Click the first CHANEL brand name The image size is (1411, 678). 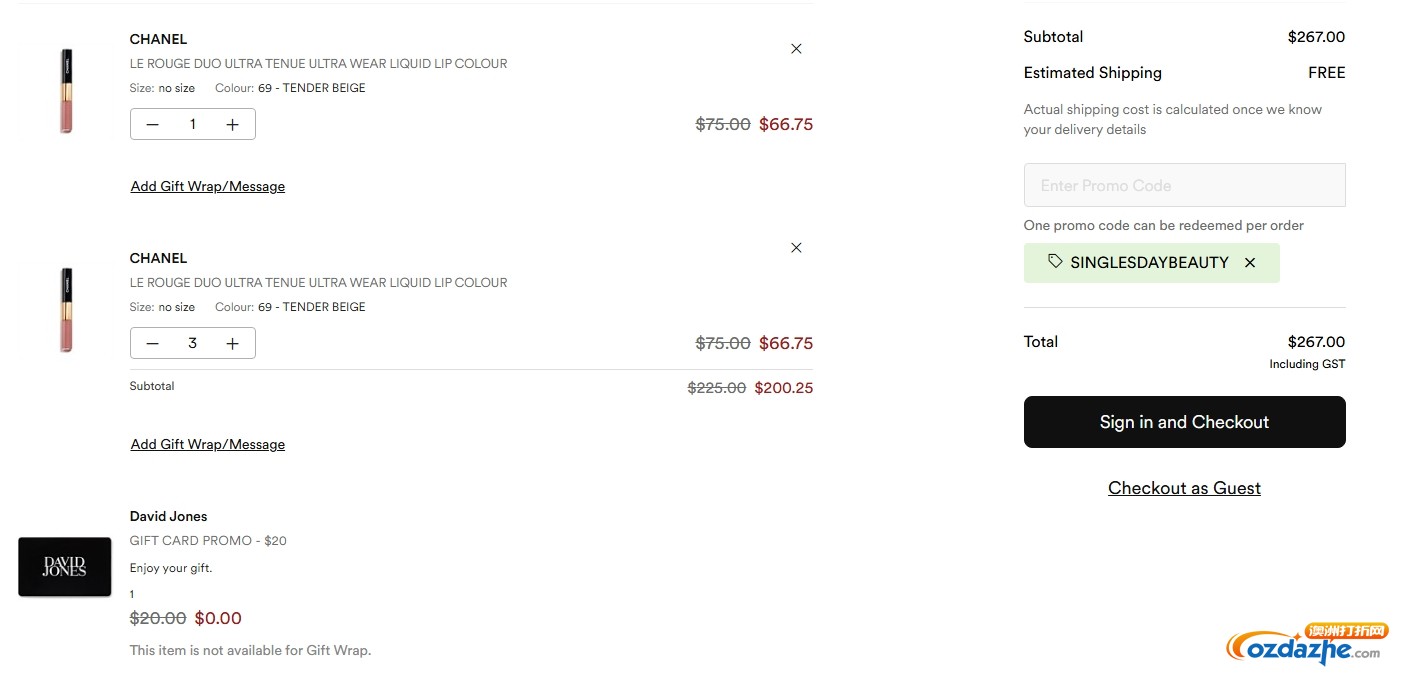158,40
